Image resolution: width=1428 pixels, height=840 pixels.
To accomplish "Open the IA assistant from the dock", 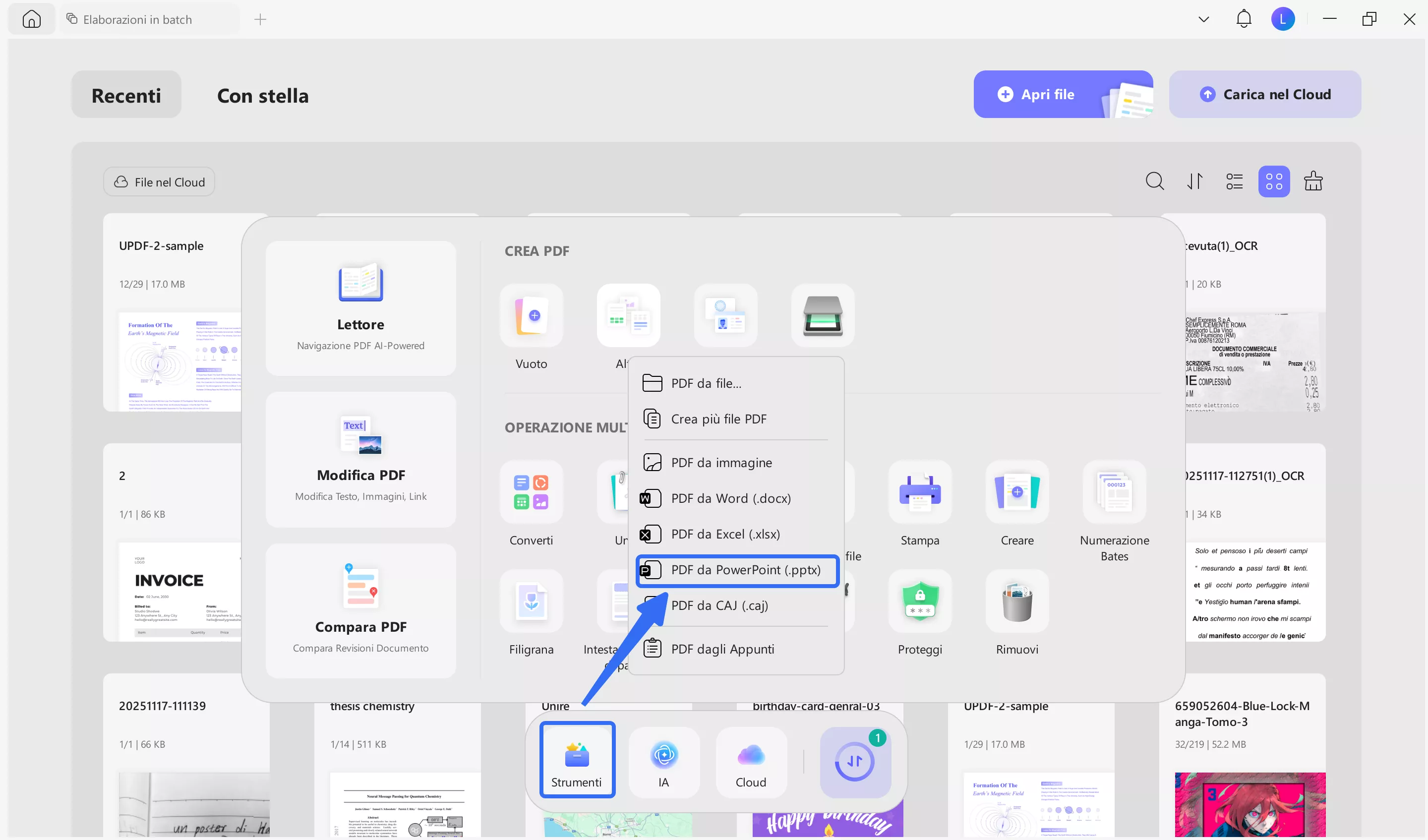I will point(663,761).
